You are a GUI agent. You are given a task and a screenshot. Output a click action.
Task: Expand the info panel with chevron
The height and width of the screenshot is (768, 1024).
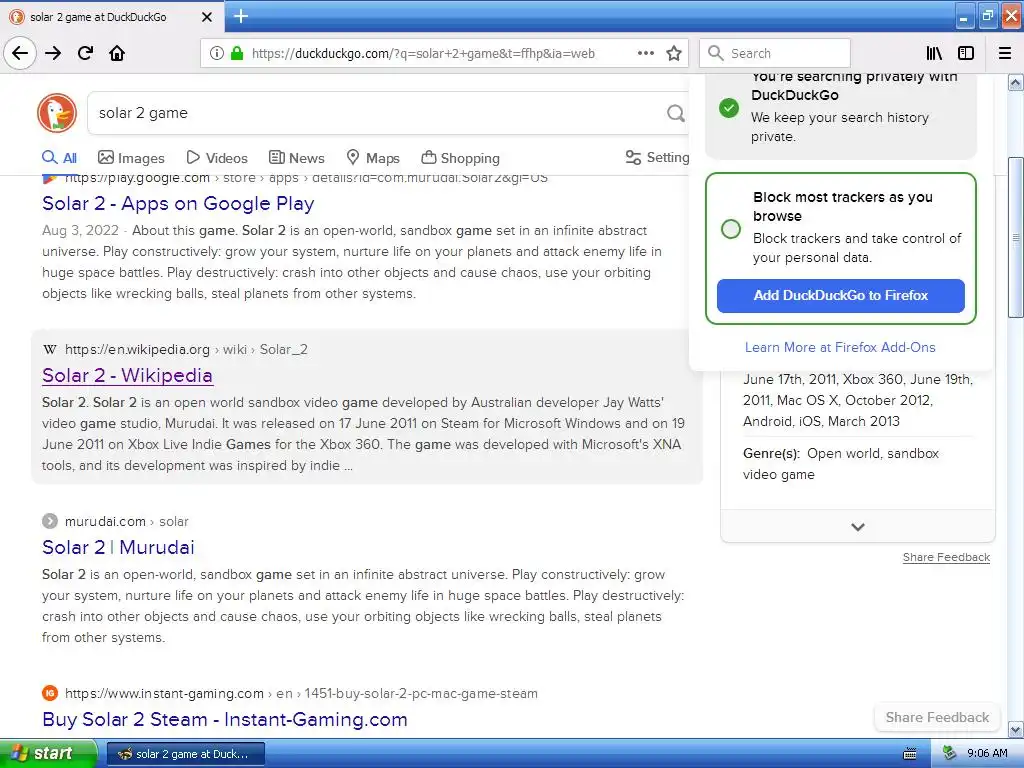[x=858, y=527]
